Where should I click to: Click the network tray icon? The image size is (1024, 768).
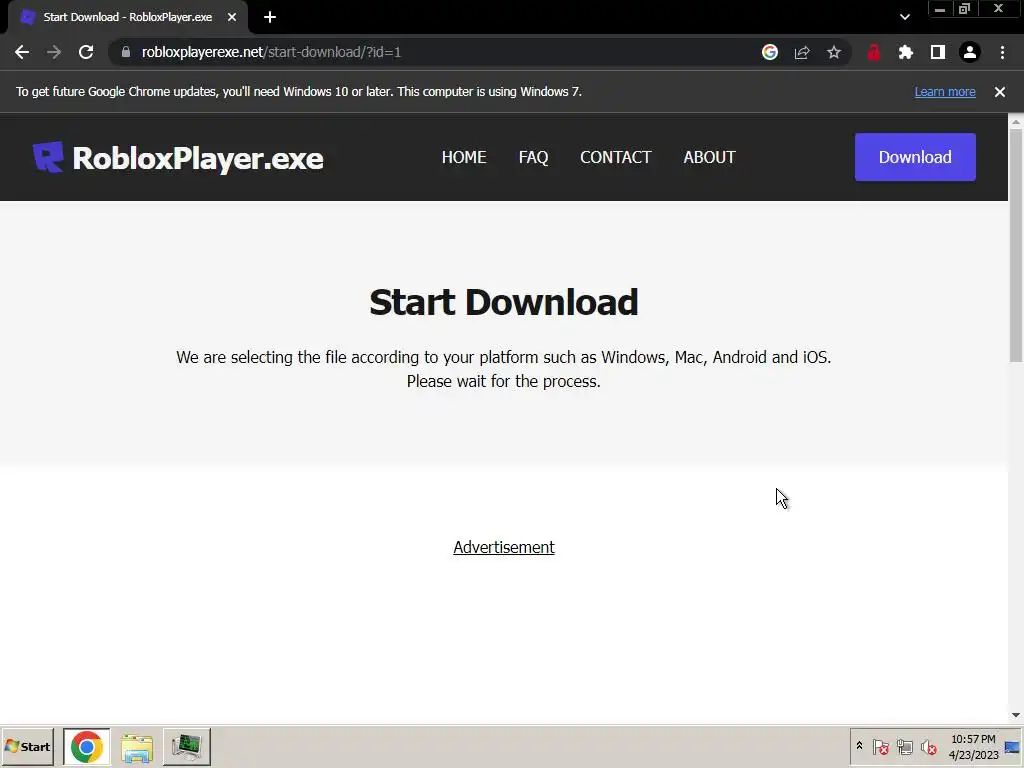click(x=904, y=746)
